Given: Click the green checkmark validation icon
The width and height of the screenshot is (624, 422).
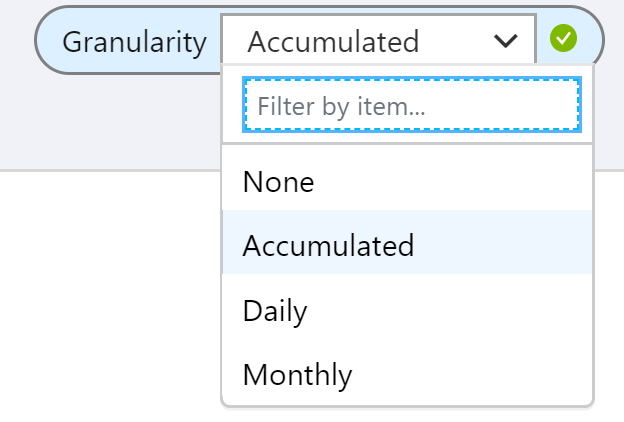Looking at the screenshot, I should [x=564, y=40].
